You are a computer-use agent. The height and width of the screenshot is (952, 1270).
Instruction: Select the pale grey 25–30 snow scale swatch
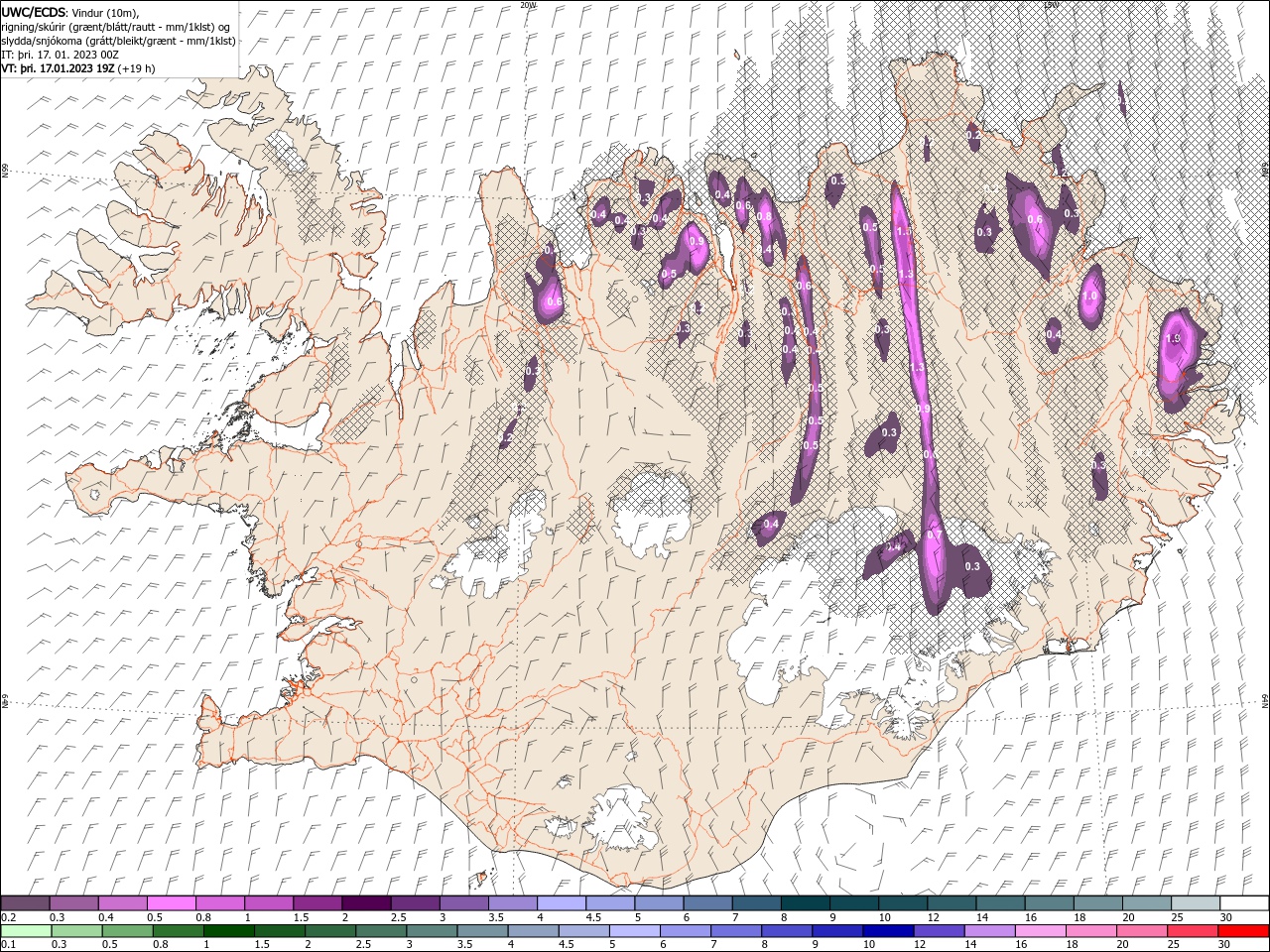click(x=1195, y=903)
